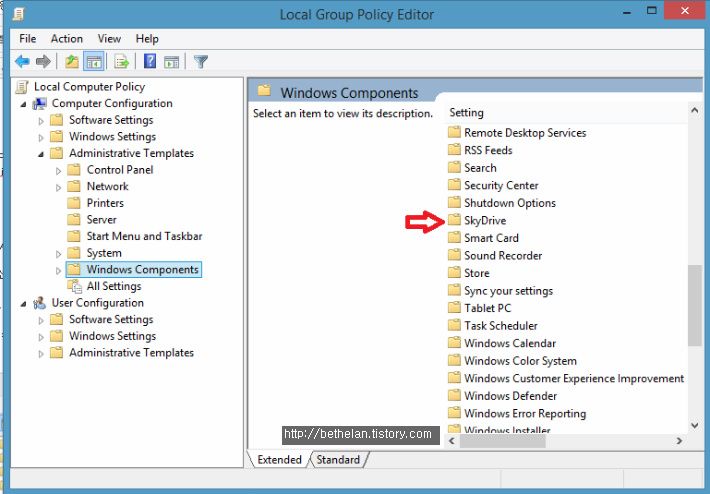710x494 pixels.
Task: Select Windows Customer Experience Improvement item
Action: tap(574, 379)
